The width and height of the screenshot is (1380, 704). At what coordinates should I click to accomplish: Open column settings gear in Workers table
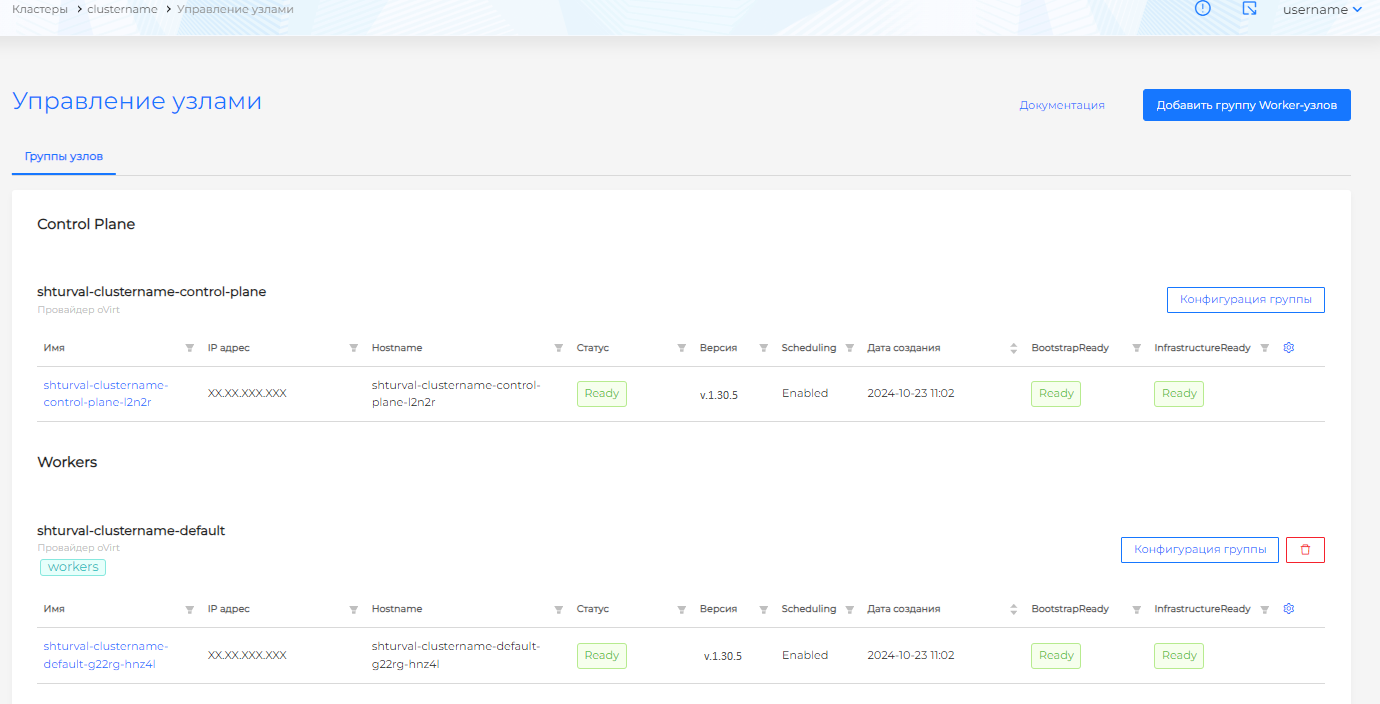(x=1289, y=609)
